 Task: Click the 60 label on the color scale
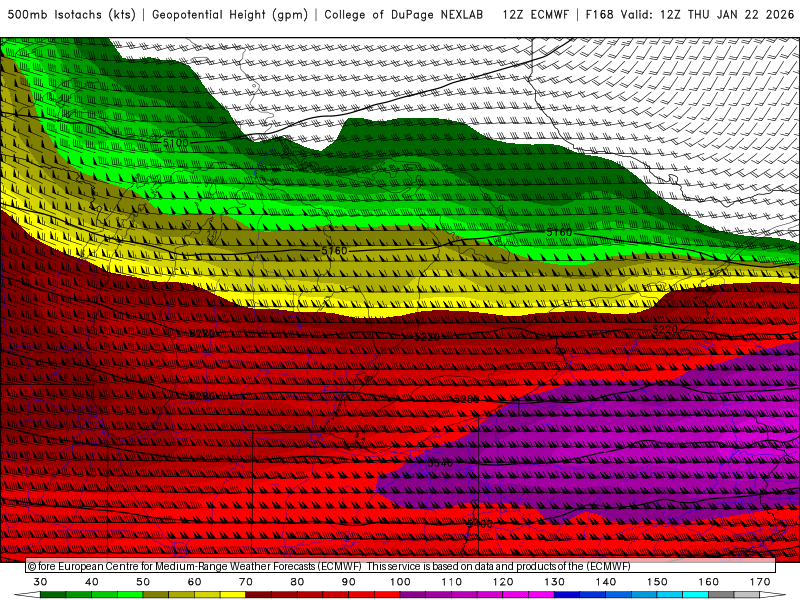194,582
